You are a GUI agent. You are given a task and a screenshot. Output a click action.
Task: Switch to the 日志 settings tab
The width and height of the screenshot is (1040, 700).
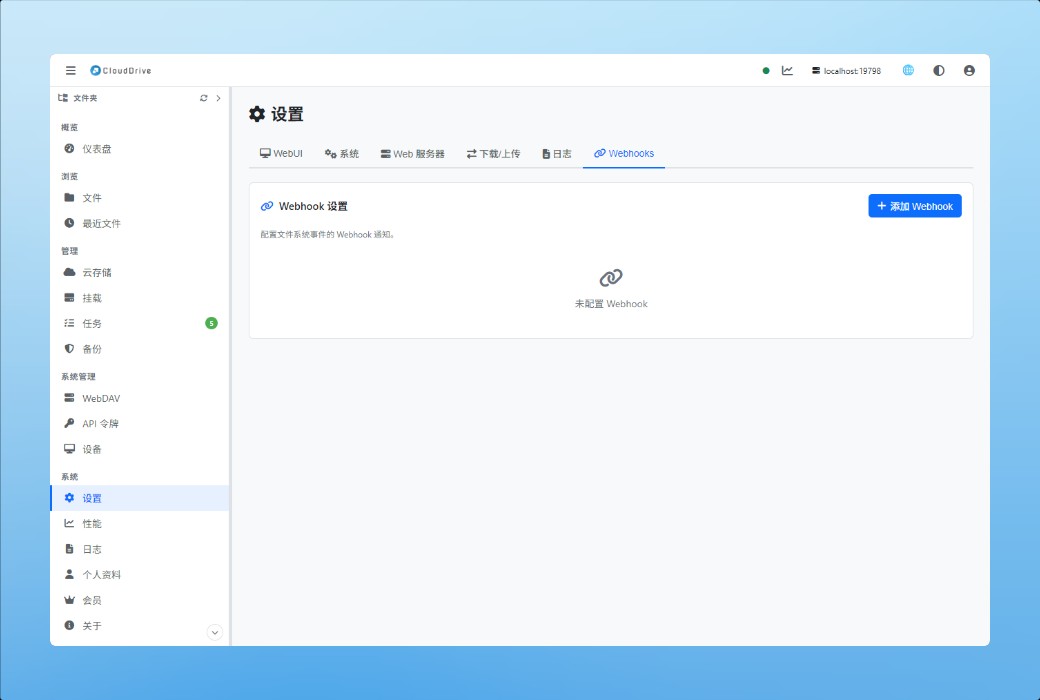click(557, 153)
